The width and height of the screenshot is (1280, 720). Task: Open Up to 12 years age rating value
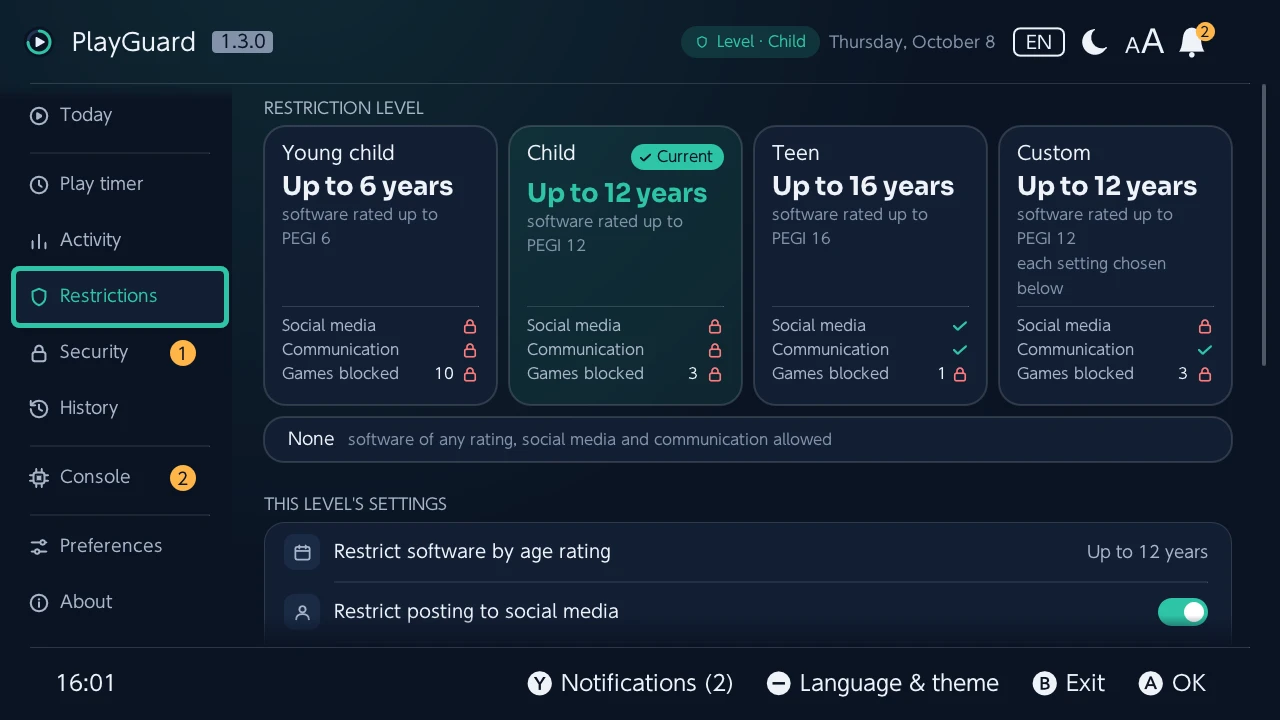point(1147,552)
